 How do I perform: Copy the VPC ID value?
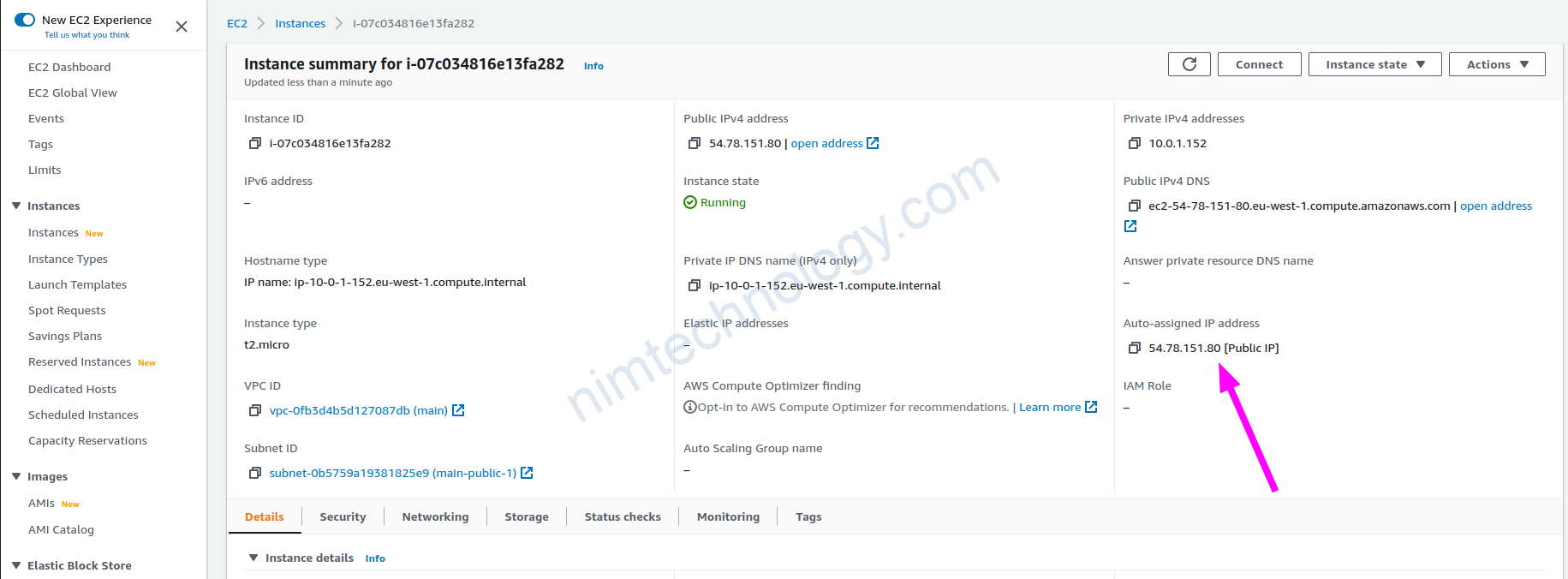[254, 410]
